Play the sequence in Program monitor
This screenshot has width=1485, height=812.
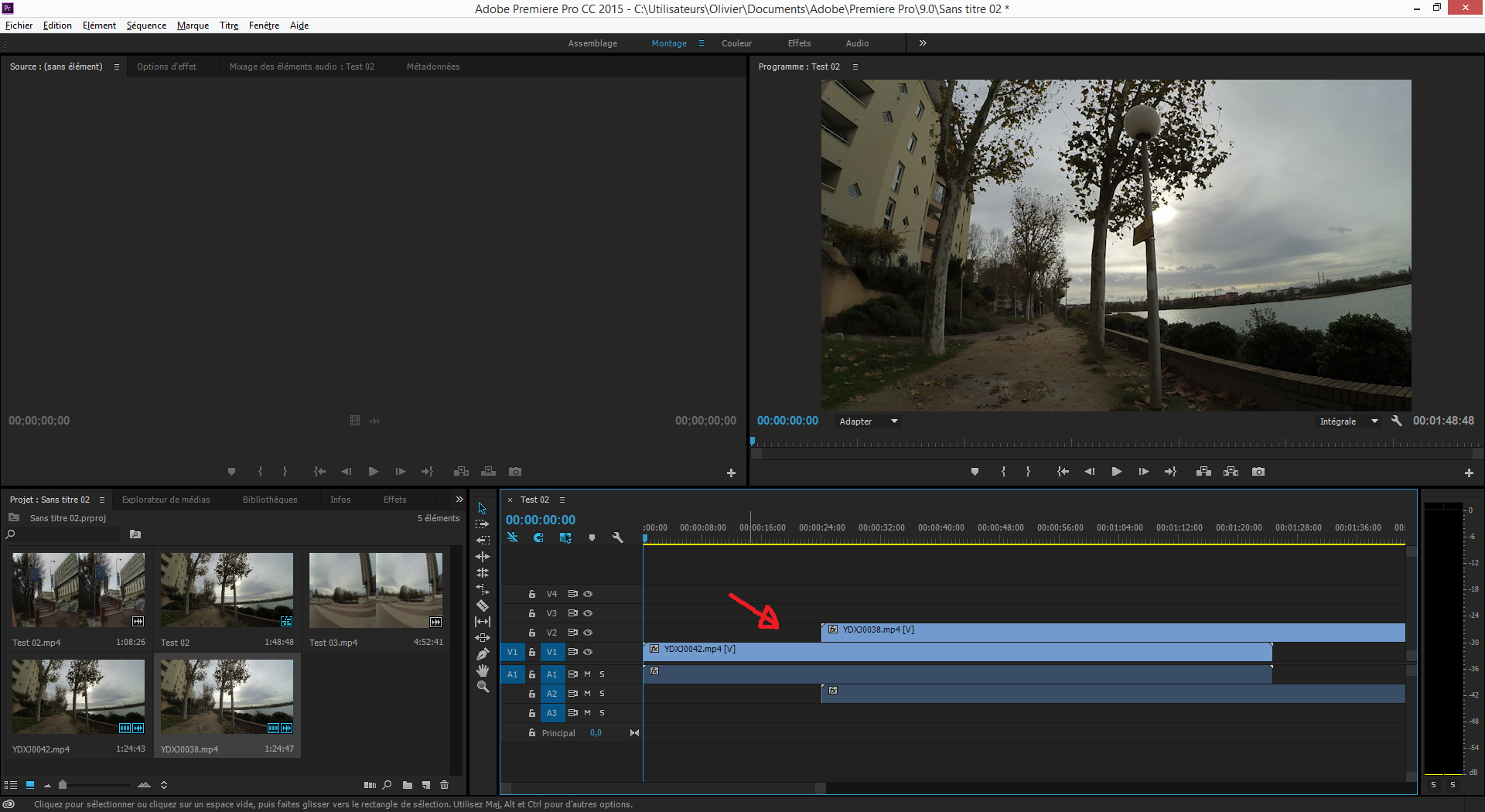point(1116,472)
